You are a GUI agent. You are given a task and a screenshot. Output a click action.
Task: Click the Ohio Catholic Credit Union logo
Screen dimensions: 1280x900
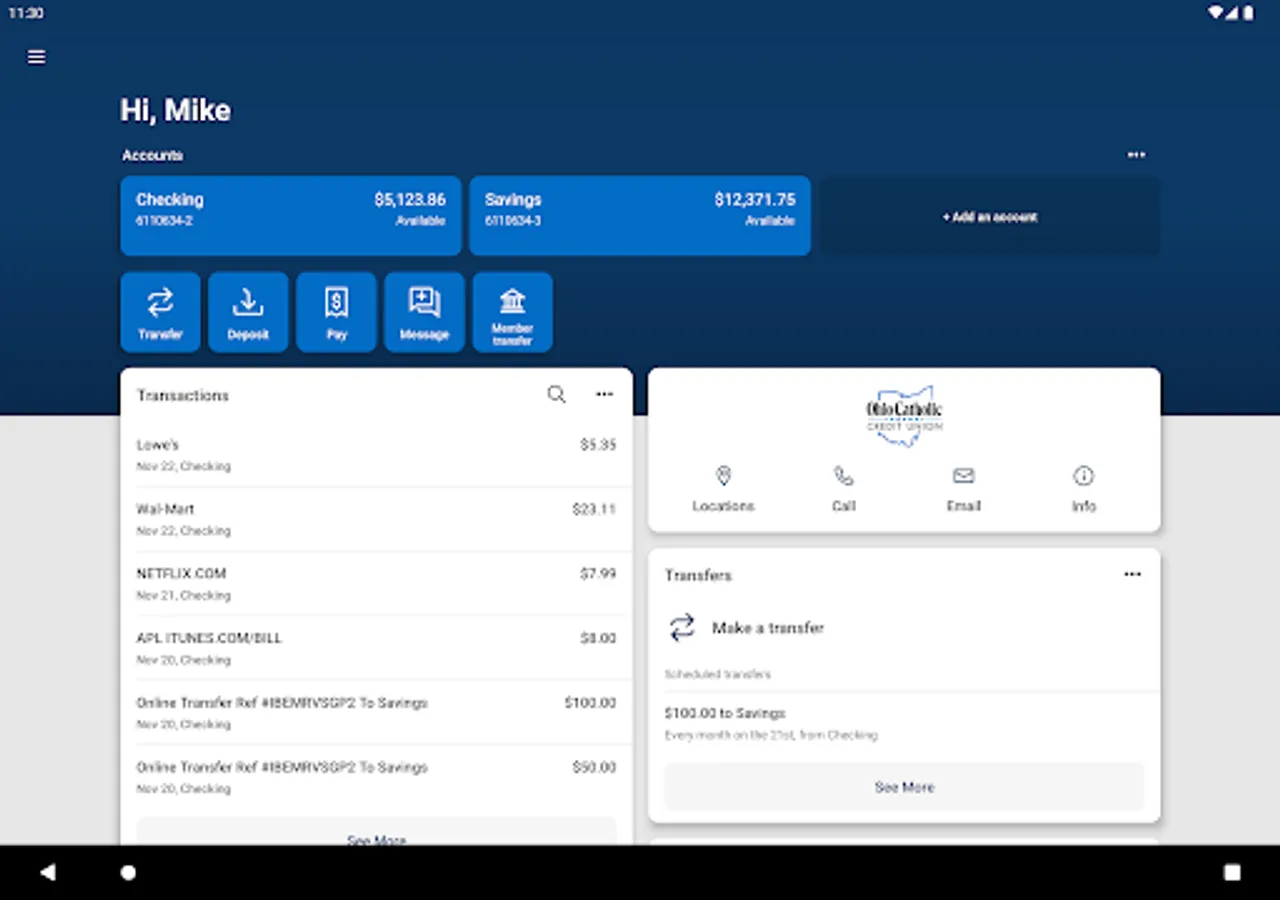point(904,416)
